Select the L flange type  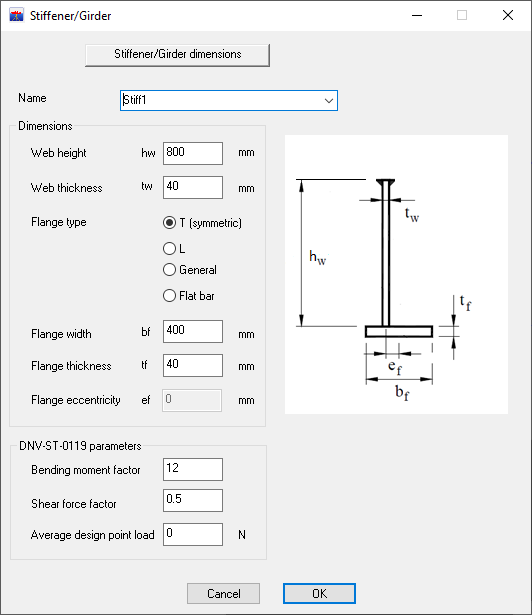174,248
